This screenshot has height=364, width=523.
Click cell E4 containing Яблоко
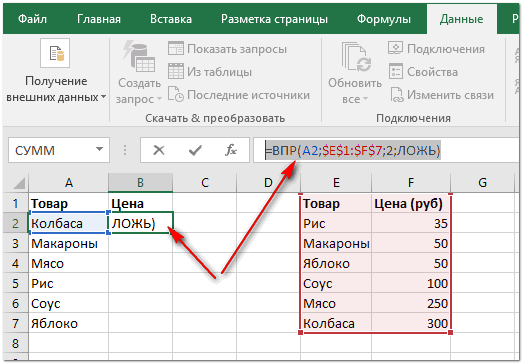coord(336,263)
